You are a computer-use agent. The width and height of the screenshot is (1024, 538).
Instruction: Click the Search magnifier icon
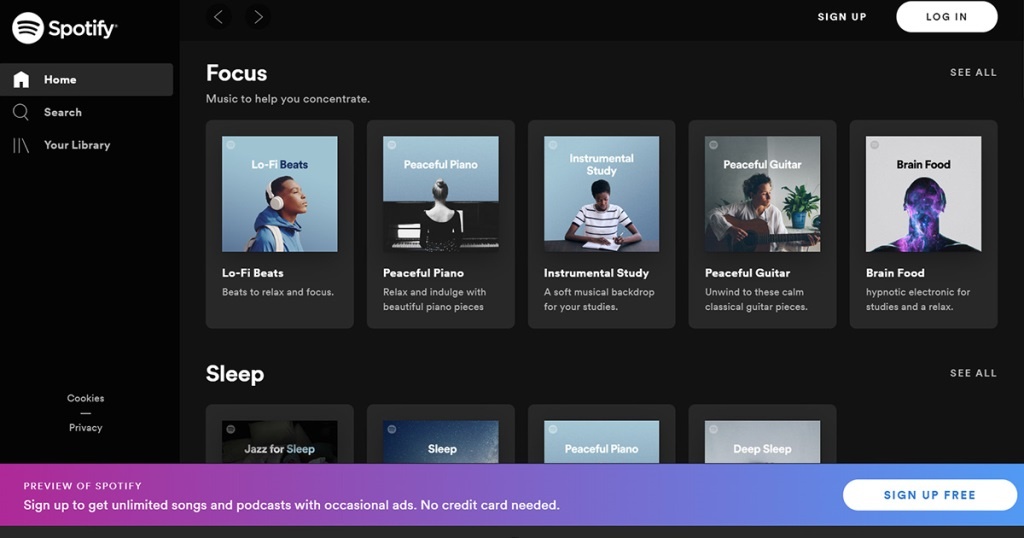pos(21,112)
